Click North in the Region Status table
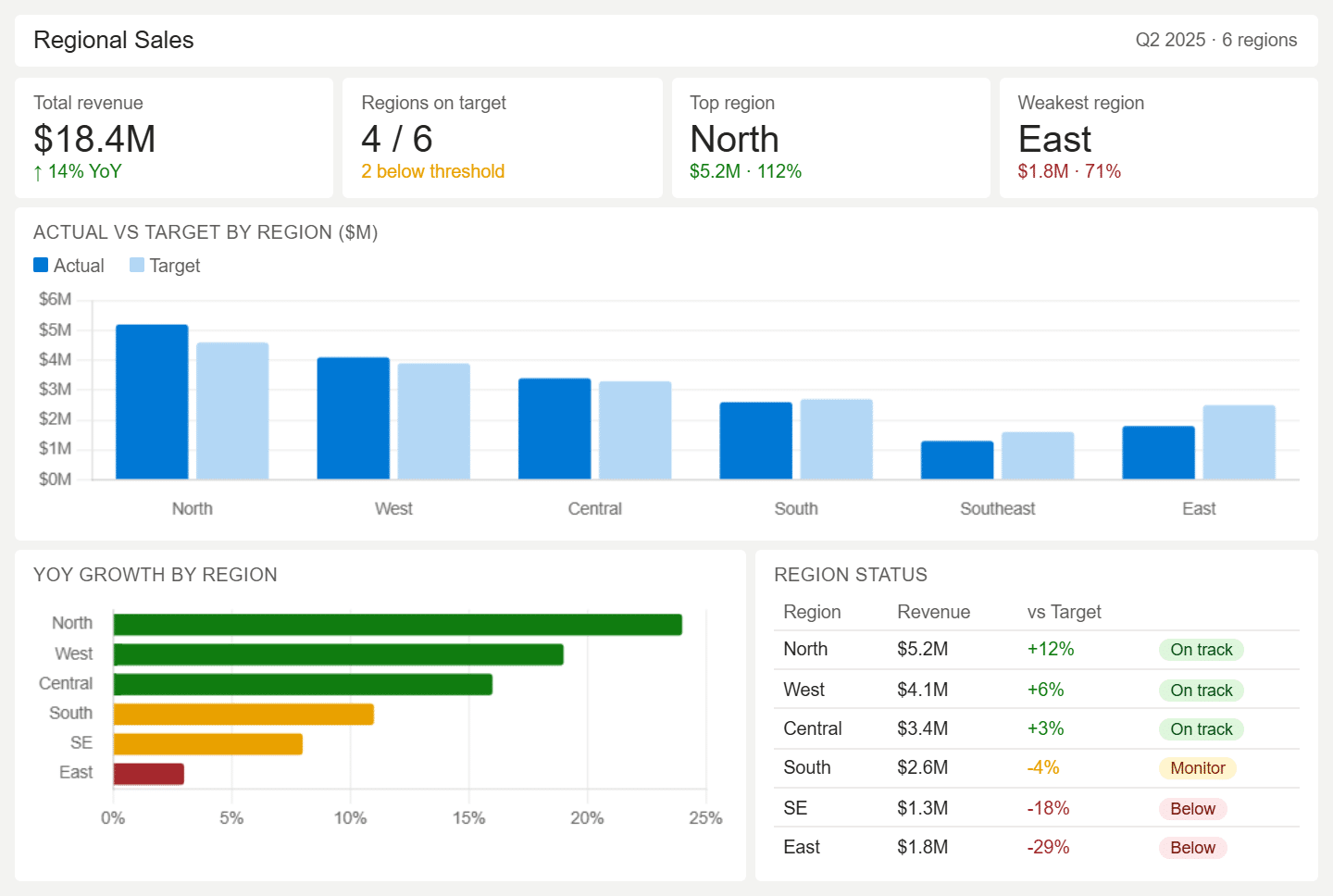1333x896 pixels. [805, 649]
